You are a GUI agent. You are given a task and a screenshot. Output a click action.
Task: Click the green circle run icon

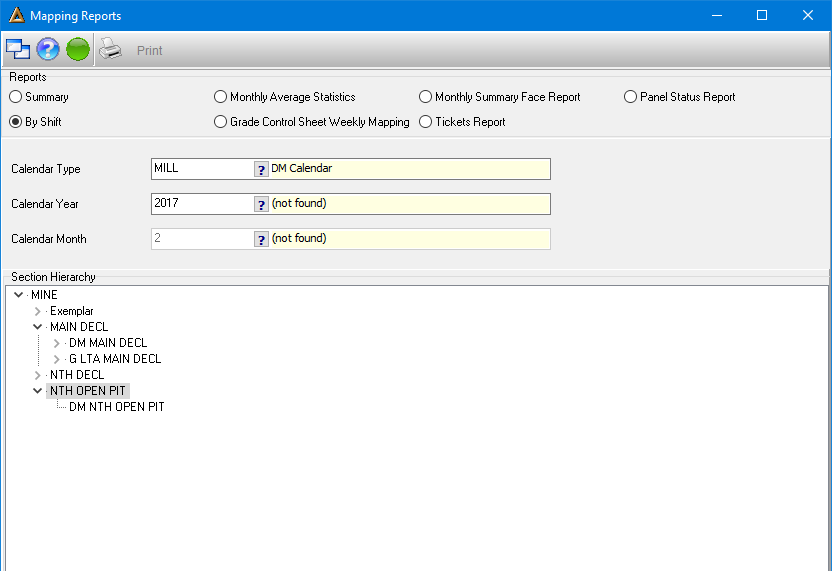tap(78, 49)
